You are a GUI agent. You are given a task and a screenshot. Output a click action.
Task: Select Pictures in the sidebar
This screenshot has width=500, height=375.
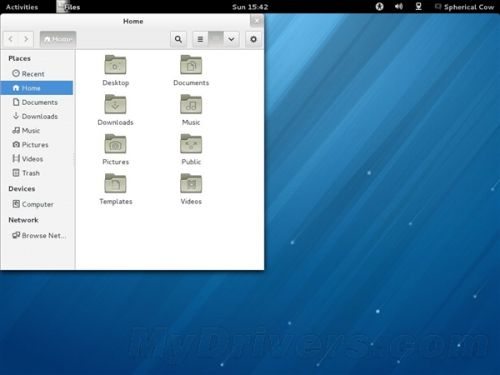coord(37,145)
